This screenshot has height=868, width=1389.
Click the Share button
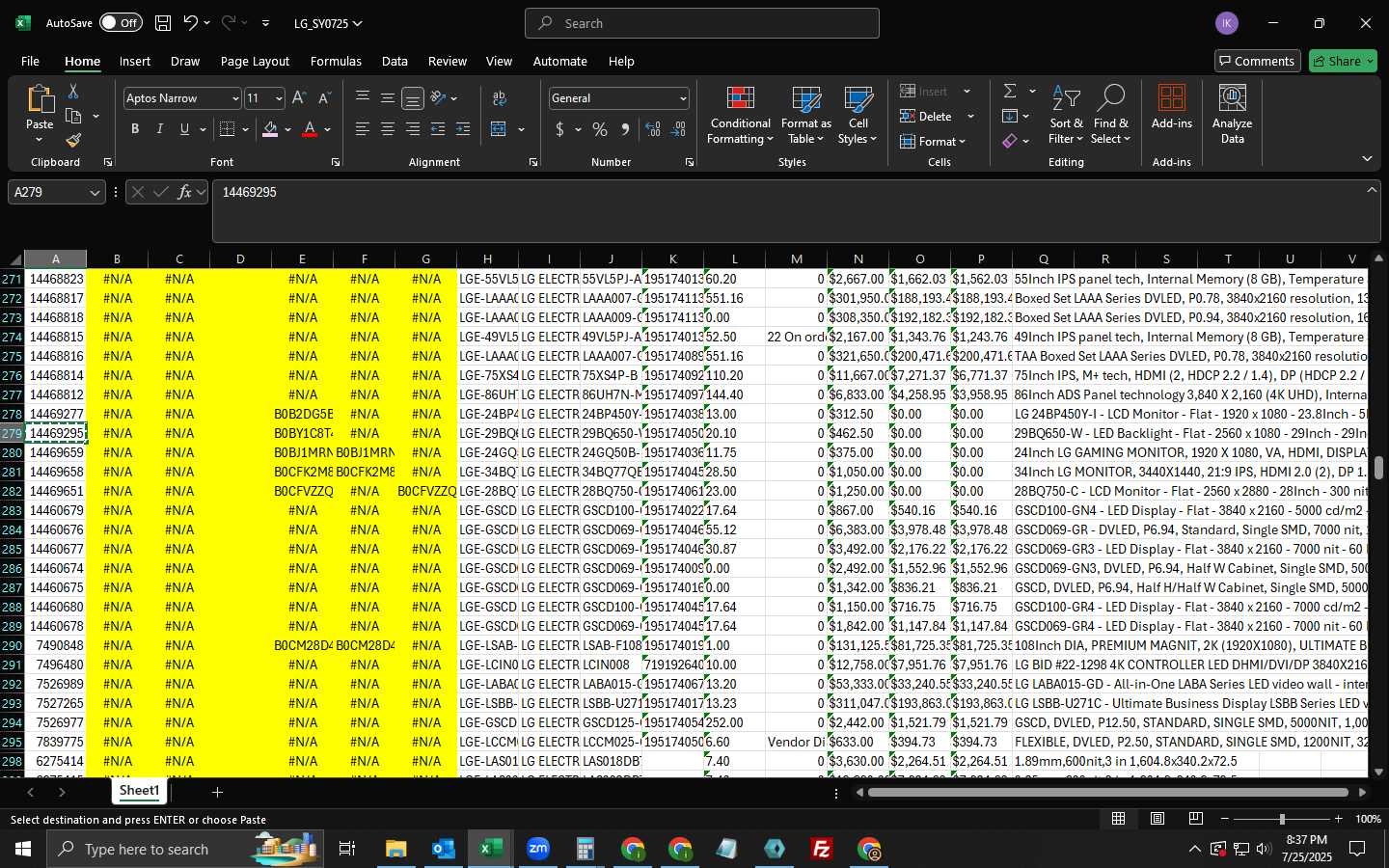pos(1343,61)
